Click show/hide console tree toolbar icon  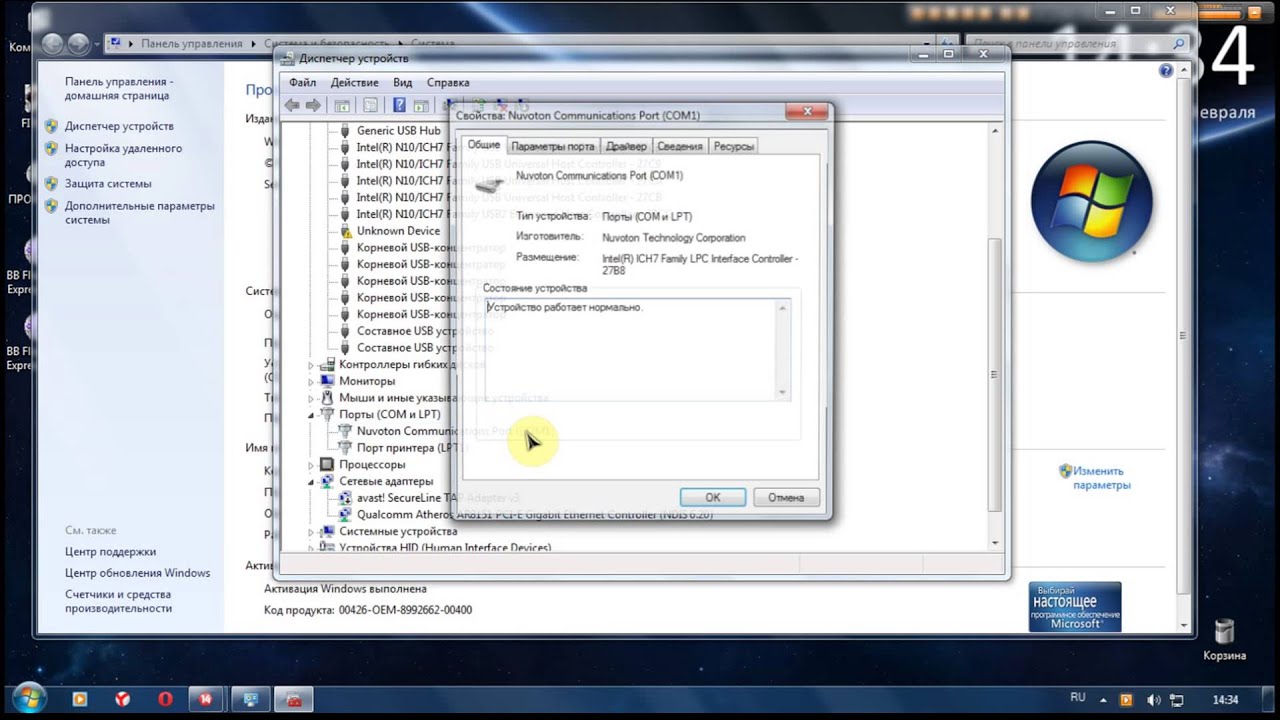[343, 105]
